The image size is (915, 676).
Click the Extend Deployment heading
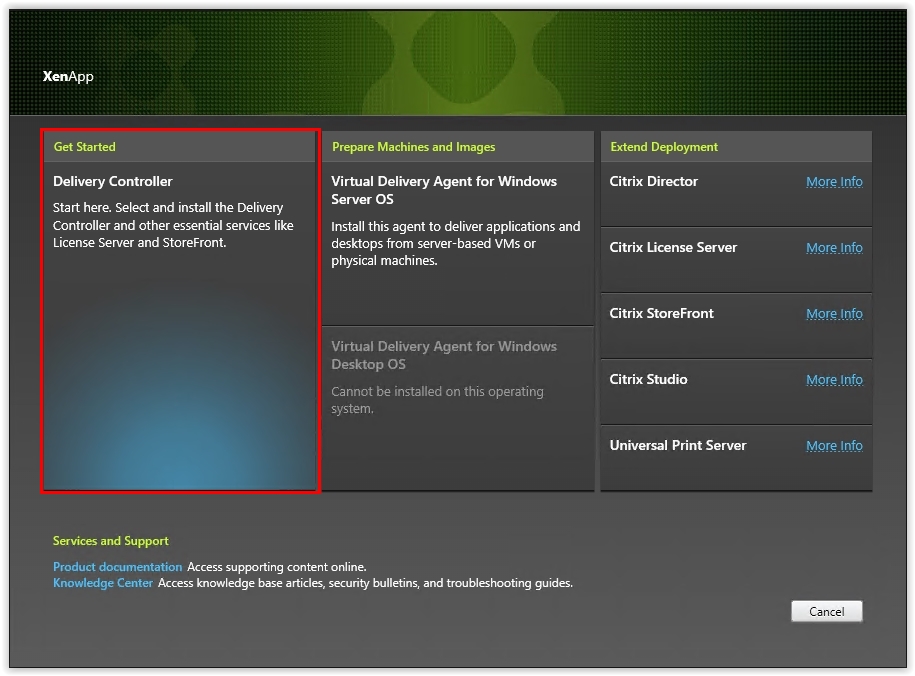point(664,147)
